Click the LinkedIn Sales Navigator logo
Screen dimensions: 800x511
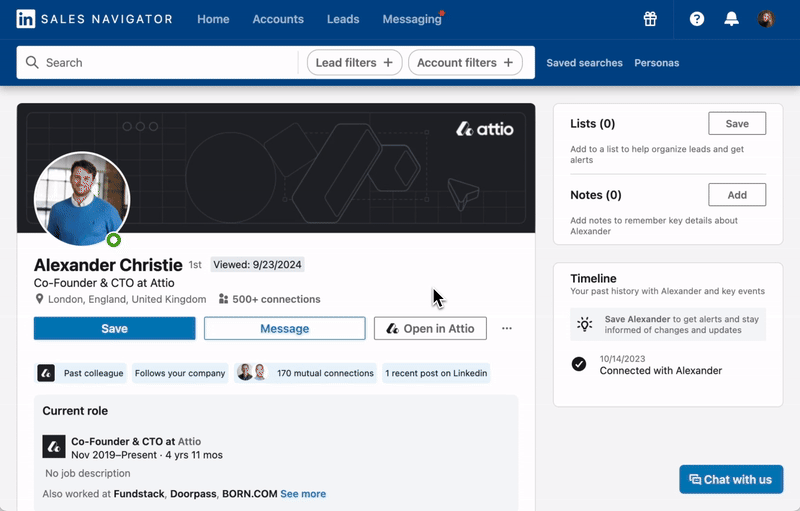coord(95,19)
